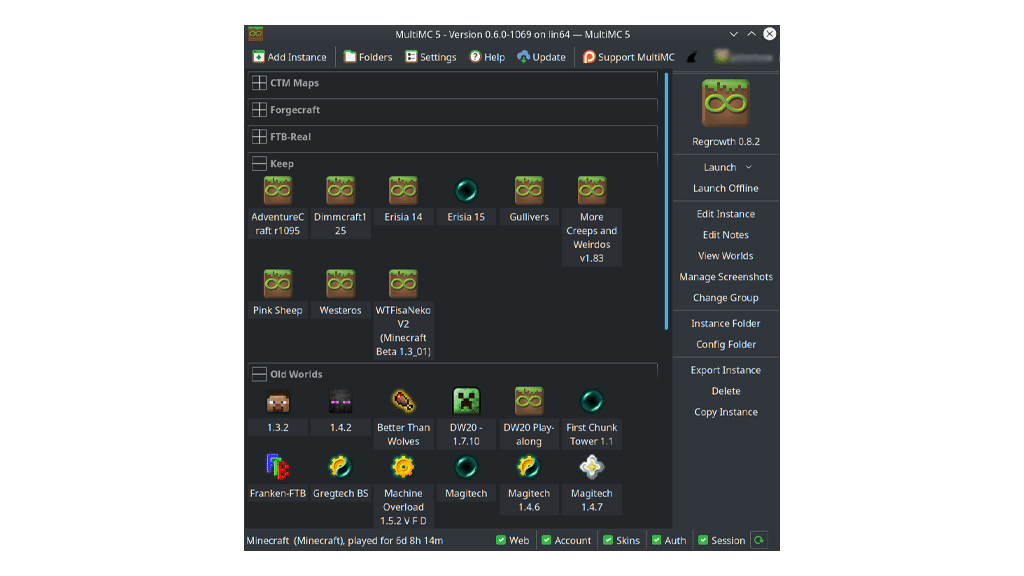
Task: Expand the Forgecraft group
Action: click(x=259, y=110)
